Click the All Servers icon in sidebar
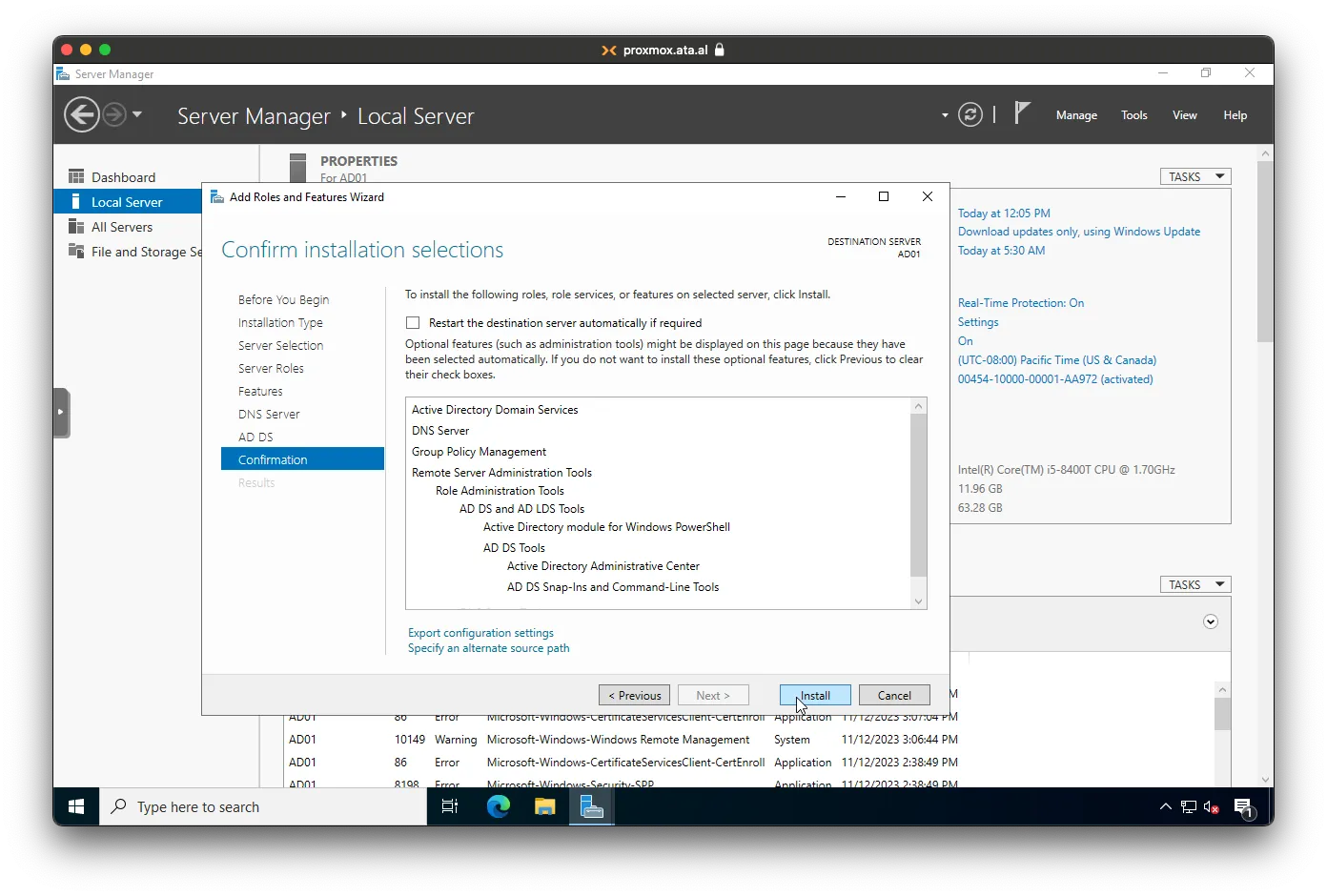1327x896 pixels. pyautogui.click(x=76, y=226)
